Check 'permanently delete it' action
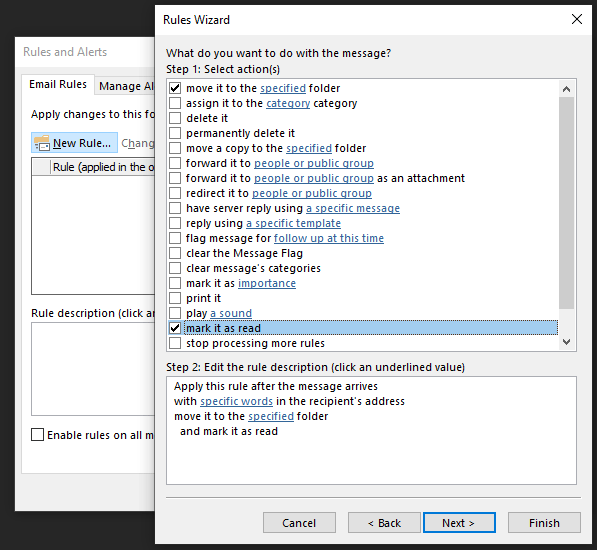This screenshot has width=597, height=550. [175, 133]
